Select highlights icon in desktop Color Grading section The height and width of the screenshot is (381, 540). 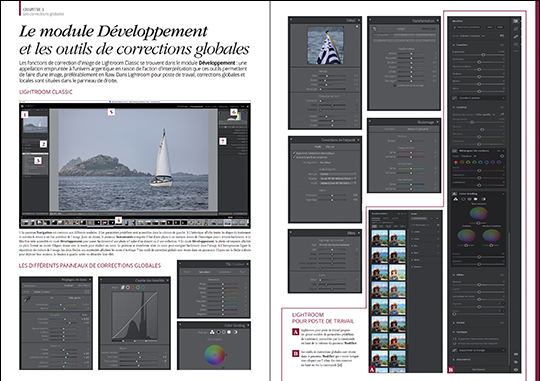point(476,199)
